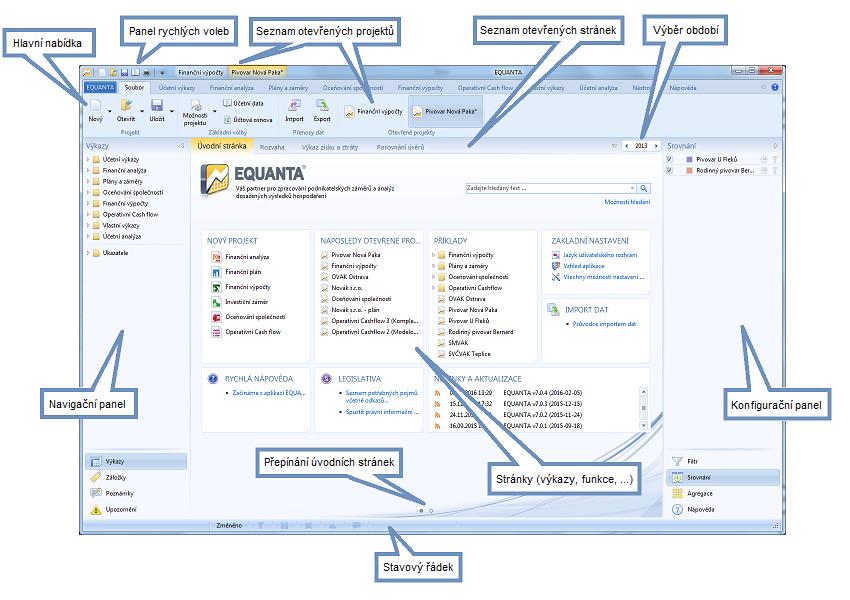
Task: Open the EQUANTA main menu button
Action: point(100,87)
